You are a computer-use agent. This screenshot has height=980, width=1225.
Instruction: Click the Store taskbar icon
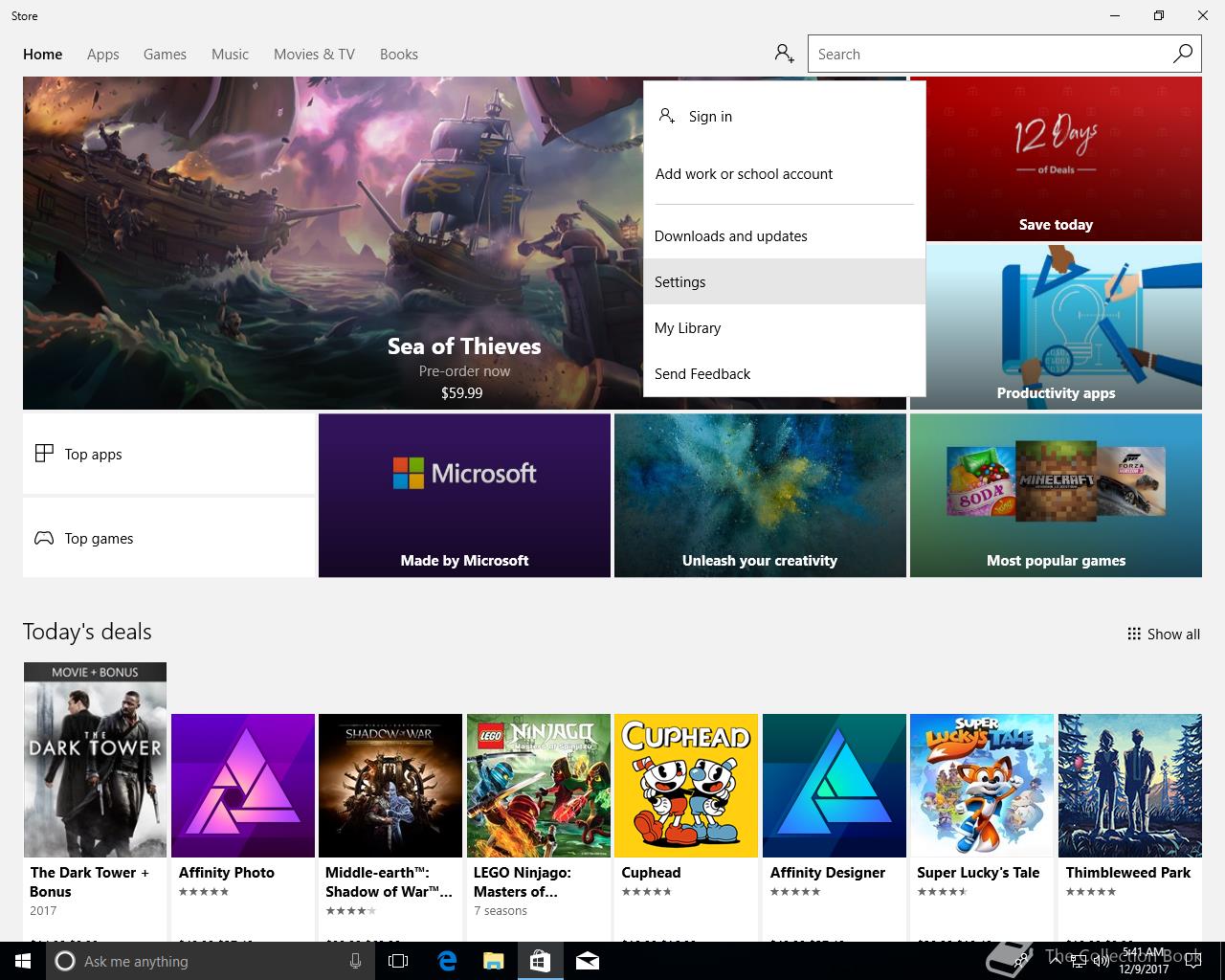pyautogui.click(x=540, y=961)
